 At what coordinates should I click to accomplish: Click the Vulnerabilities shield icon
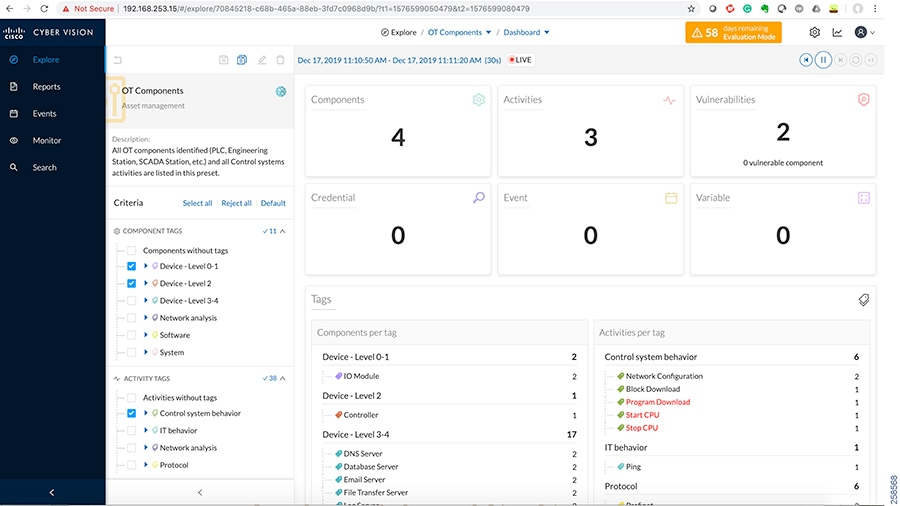(864, 100)
